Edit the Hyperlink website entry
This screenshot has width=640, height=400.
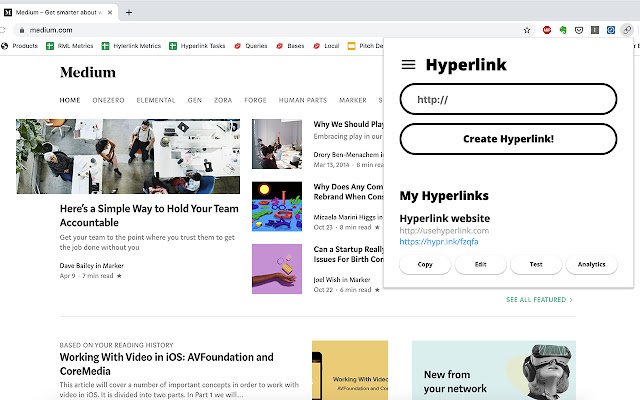click(480, 264)
